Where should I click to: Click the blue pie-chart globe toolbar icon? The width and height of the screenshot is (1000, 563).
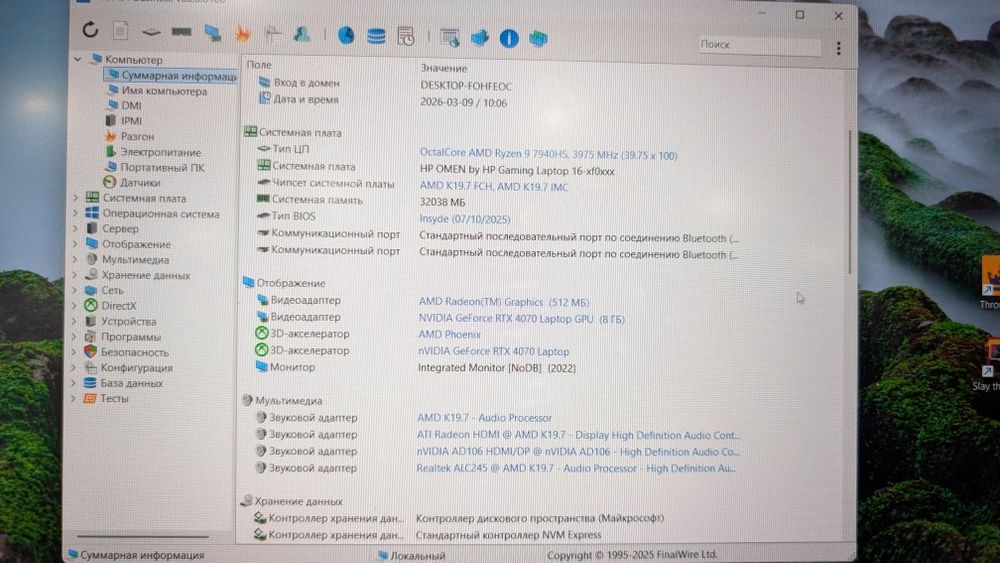click(346, 36)
